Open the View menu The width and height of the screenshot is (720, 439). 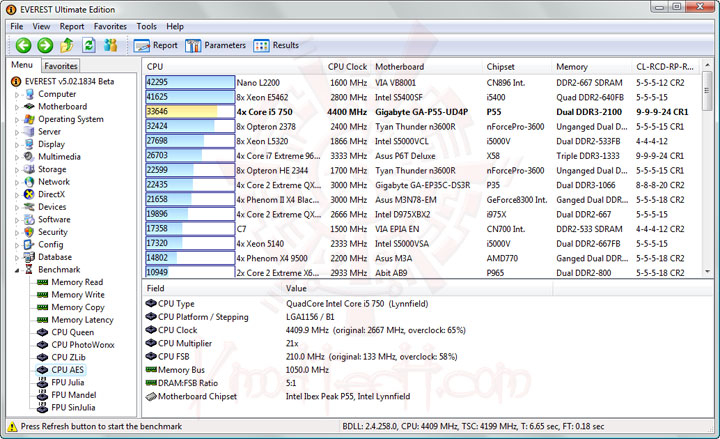41,27
